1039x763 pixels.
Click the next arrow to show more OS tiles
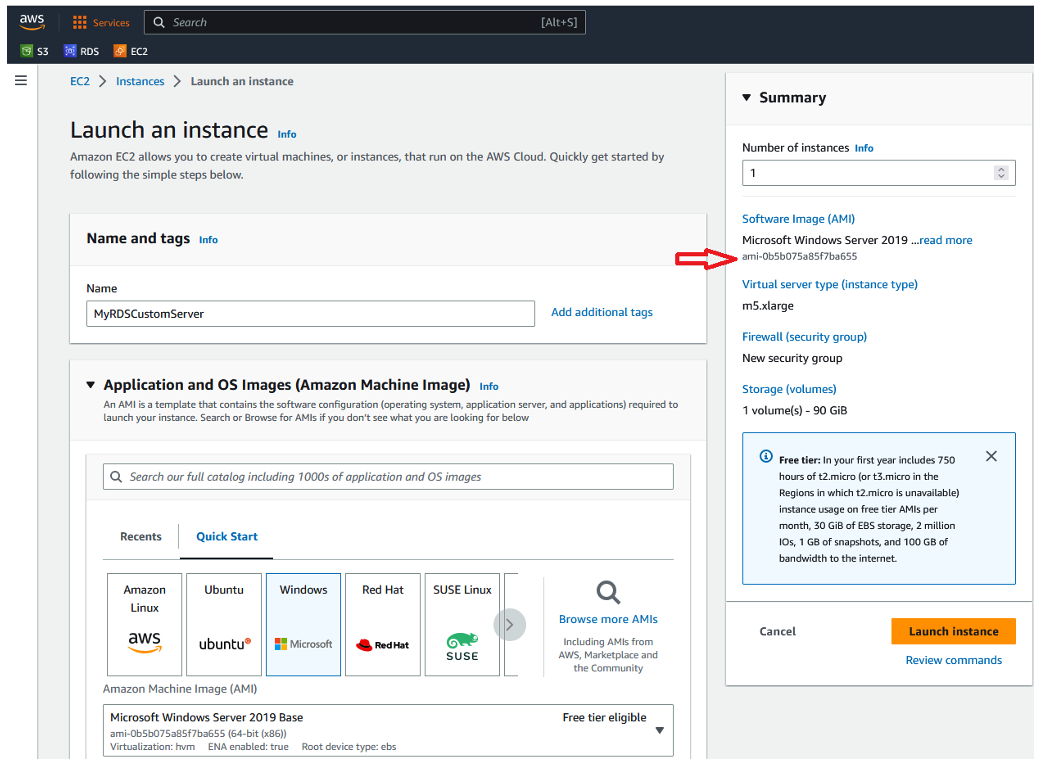pyautogui.click(x=510, y=624)
